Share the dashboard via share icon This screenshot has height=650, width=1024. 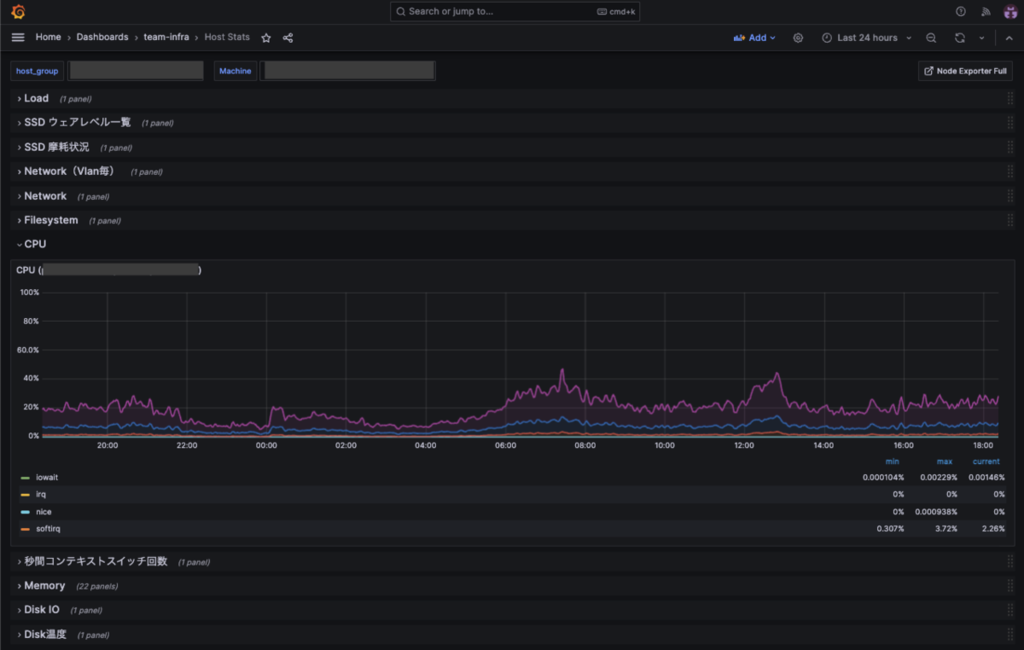tap(288, 38)
